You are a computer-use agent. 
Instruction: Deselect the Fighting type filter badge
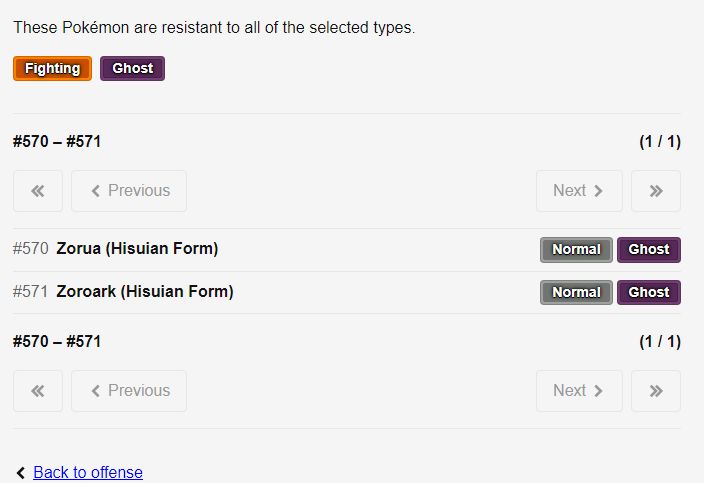click(52, 68)
